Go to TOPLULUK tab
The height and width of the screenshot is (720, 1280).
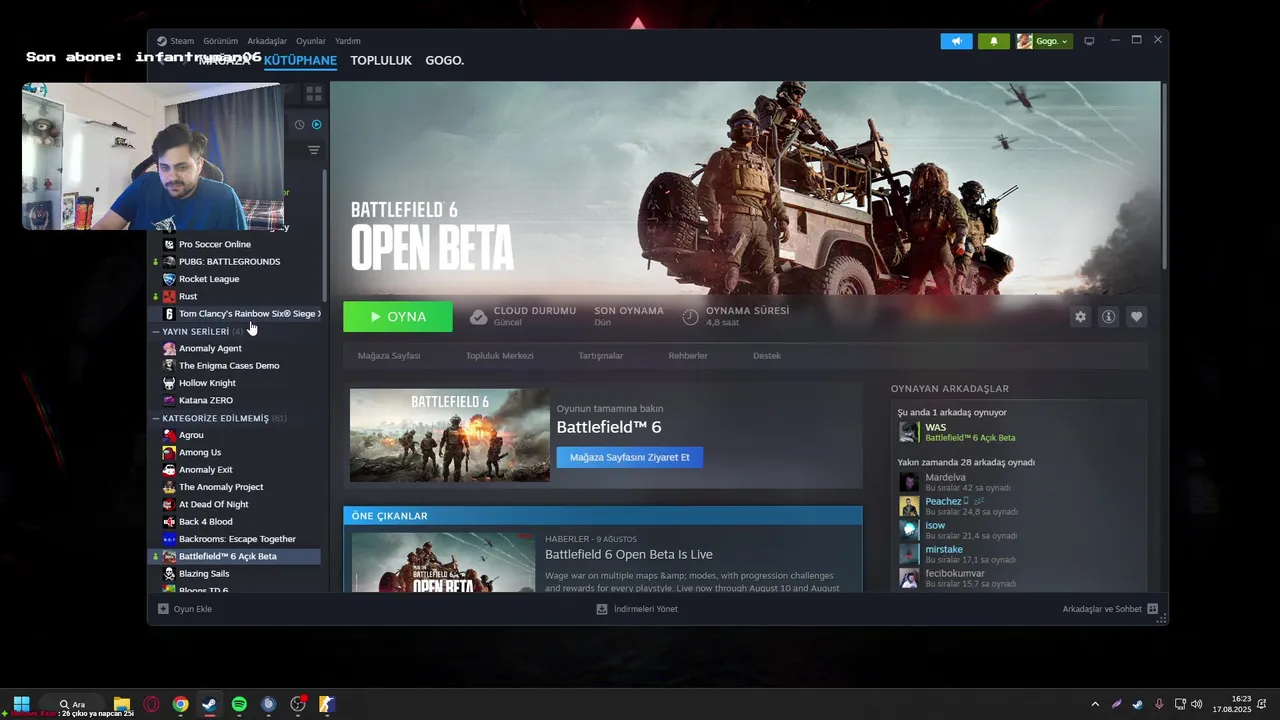click(381, 60)
